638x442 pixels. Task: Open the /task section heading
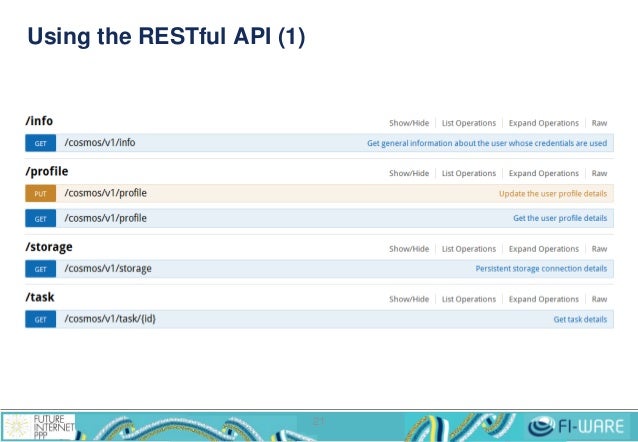(x=40, y=297)
